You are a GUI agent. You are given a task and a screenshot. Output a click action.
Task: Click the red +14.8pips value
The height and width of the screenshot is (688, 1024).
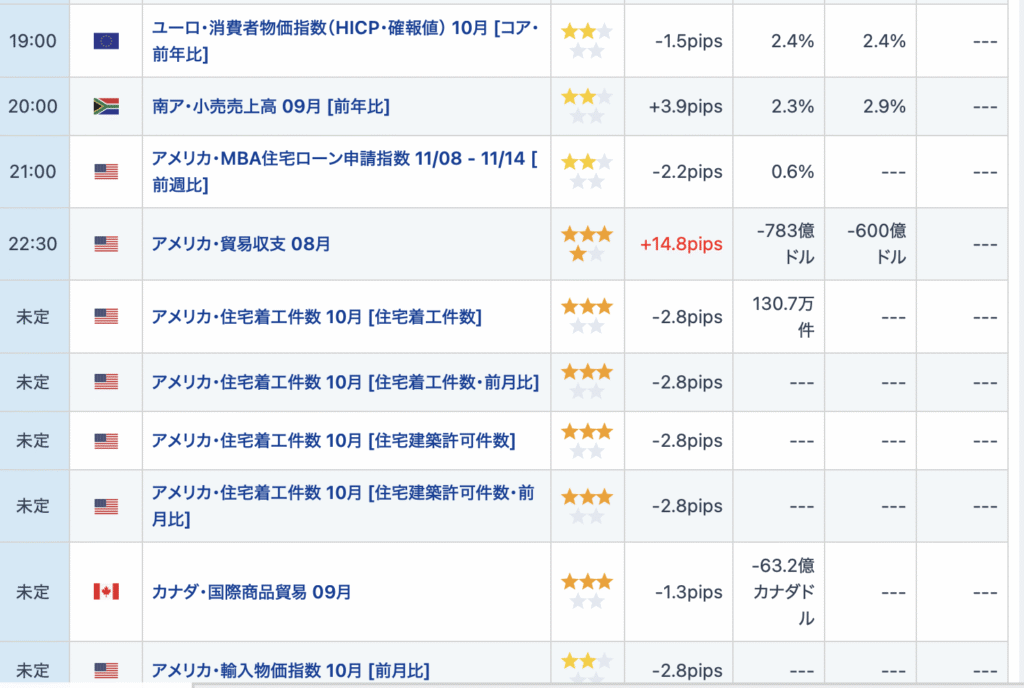point(682,244)
